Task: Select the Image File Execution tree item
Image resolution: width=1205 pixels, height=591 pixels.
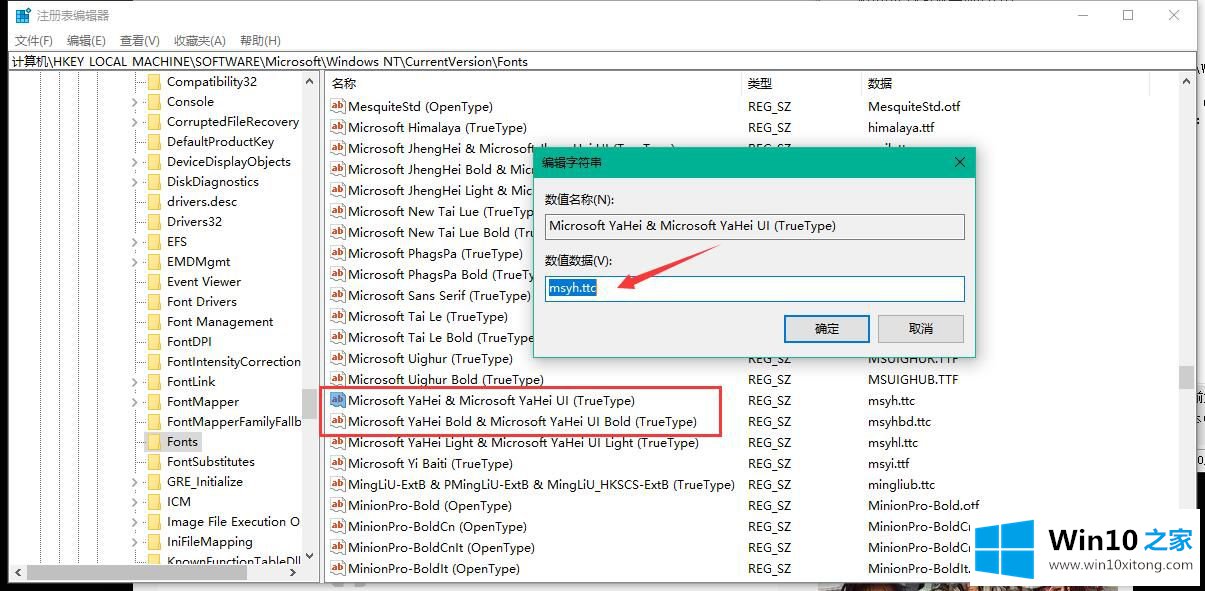Action: (x=233, y=522)
